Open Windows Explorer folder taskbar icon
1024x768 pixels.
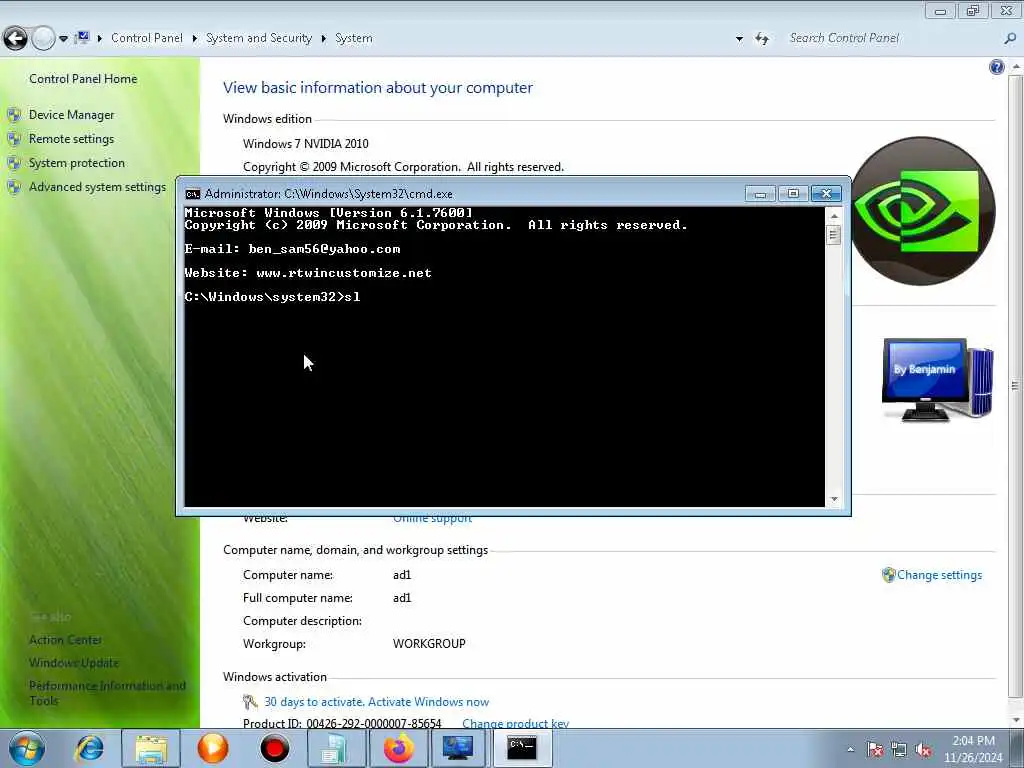click(x=152, y=748)
